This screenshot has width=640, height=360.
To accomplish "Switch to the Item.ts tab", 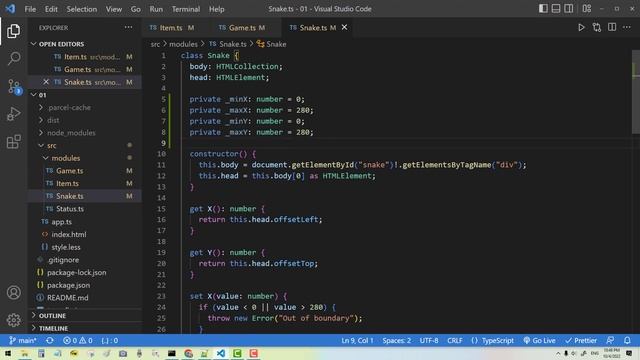I will [171, 28].
